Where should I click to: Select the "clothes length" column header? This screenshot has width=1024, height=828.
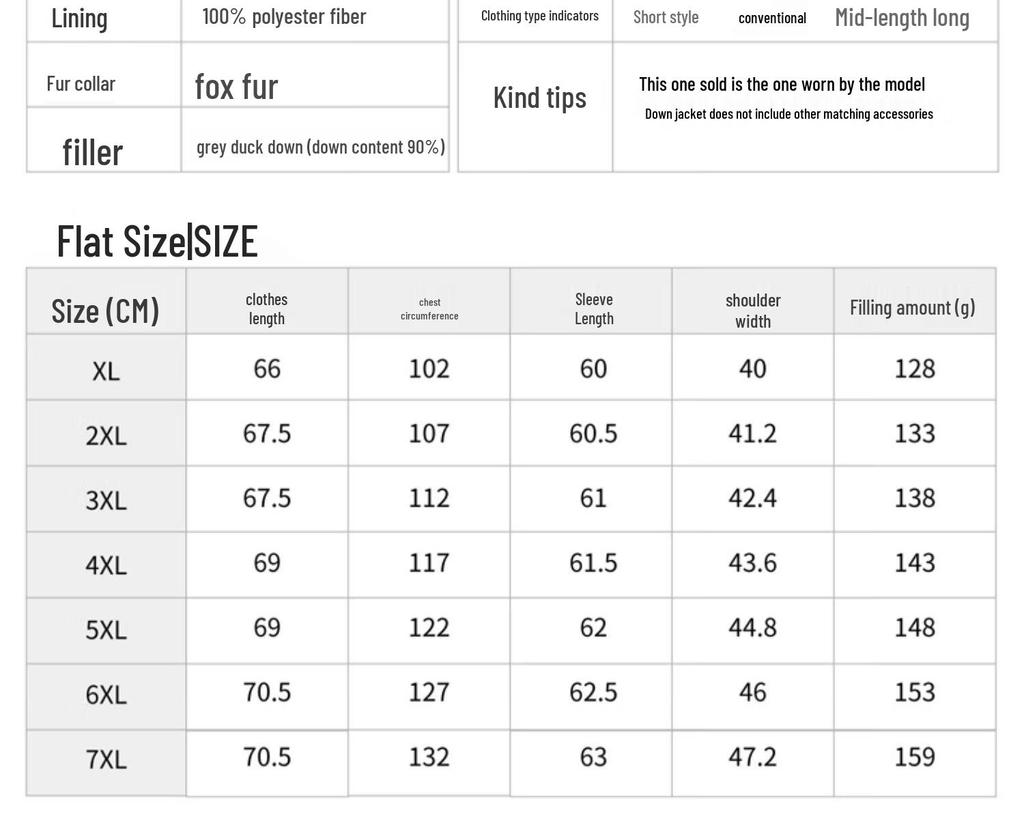[266, 309]
